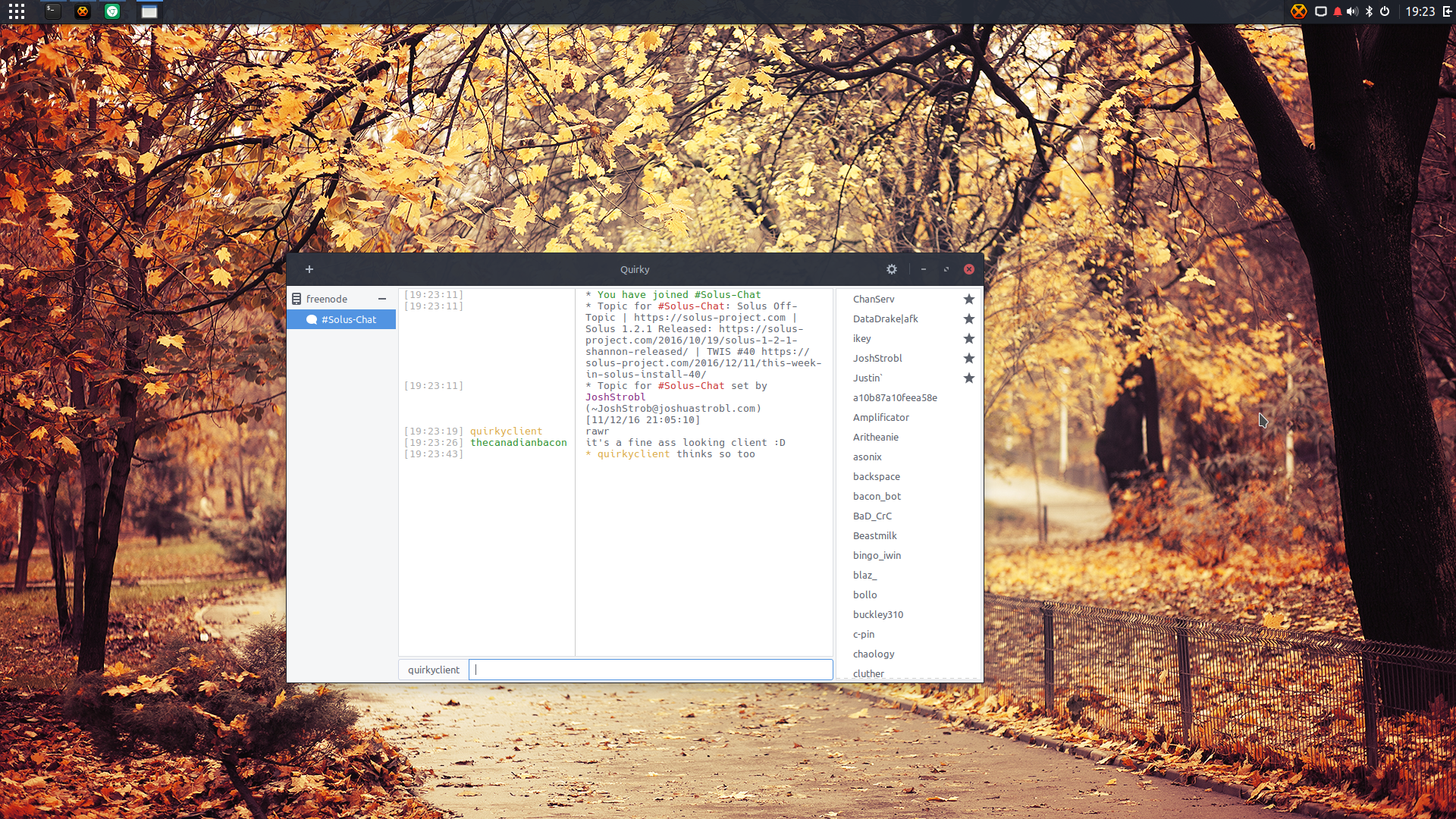Image resolution: width=1456 pixels, height=819 pixels.
Task: Click the message input field
Action: [651, 670]
